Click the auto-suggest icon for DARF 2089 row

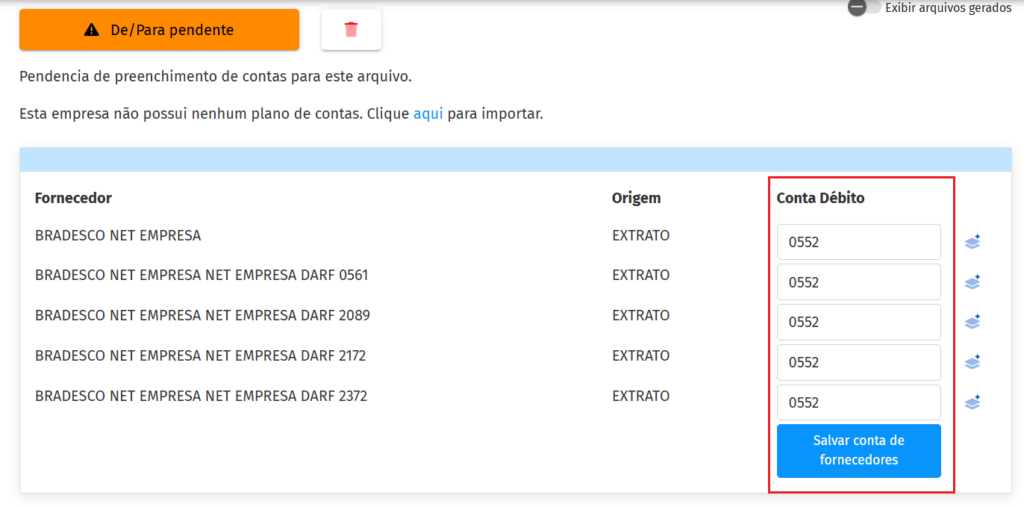[x=972, y=322]
